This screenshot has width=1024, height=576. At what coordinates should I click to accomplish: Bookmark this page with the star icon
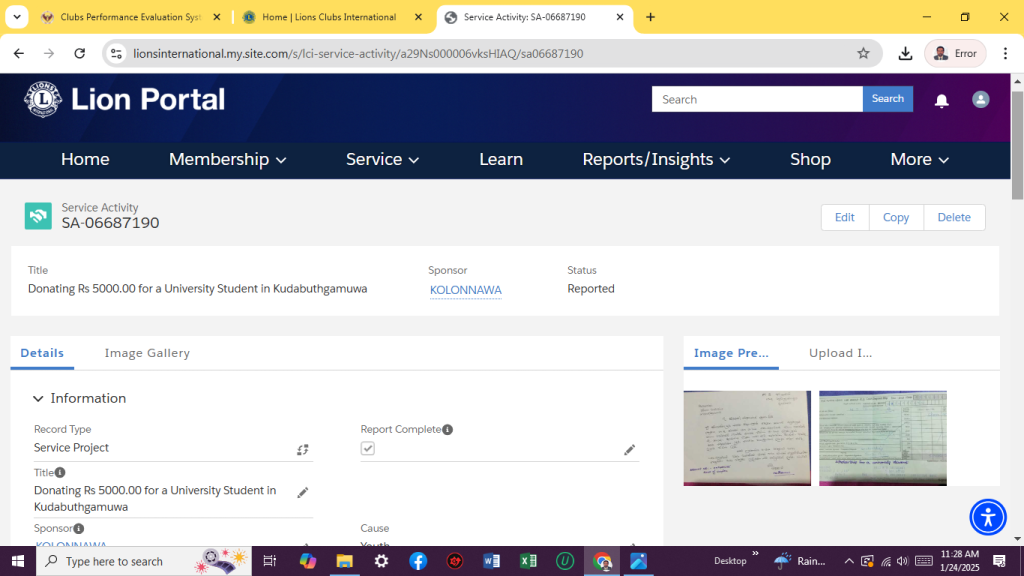click(x=863, y=54)
